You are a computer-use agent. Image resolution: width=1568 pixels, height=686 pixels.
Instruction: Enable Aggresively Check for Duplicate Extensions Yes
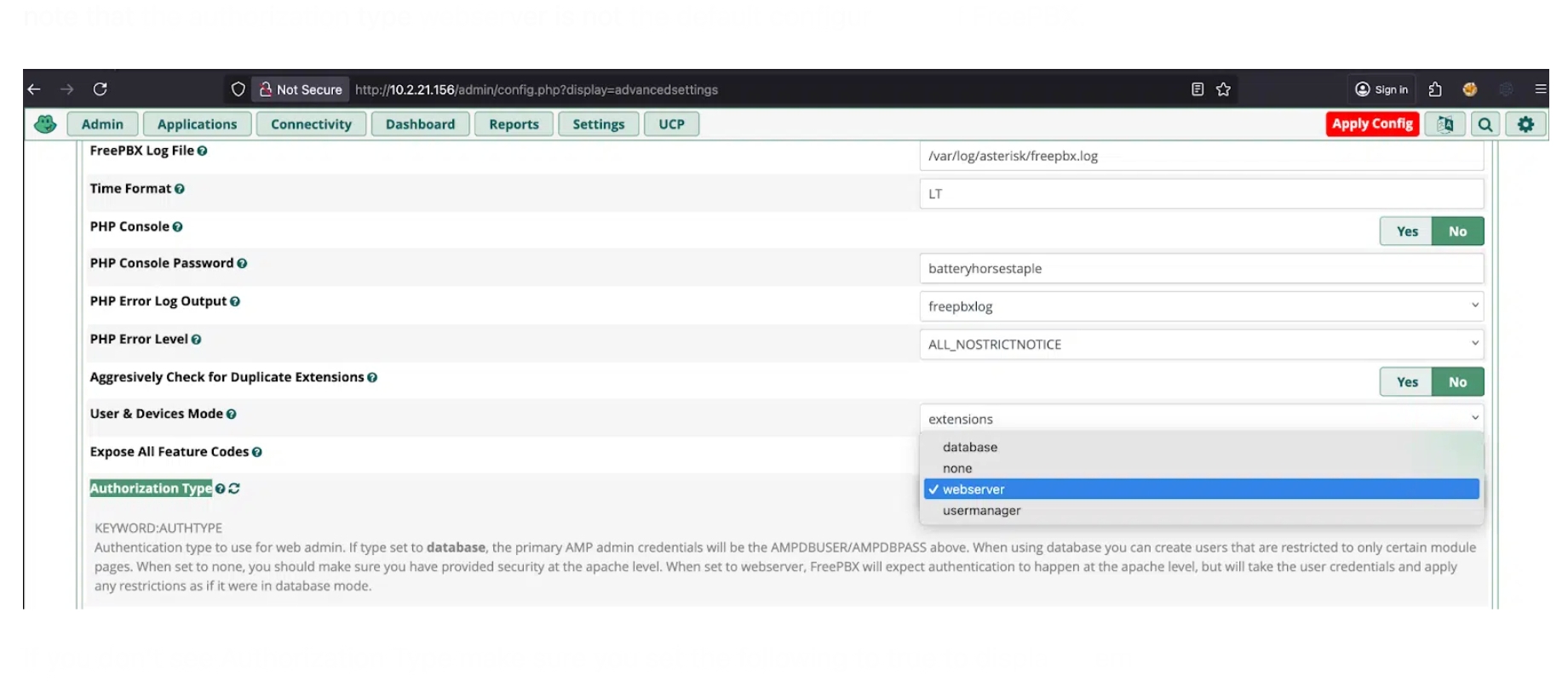point(1406,382)
